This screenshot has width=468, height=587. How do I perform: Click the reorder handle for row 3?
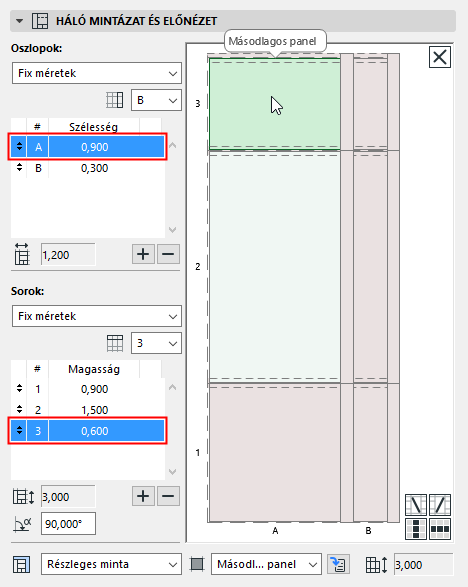pyautogui.click(x=19, y=431)
